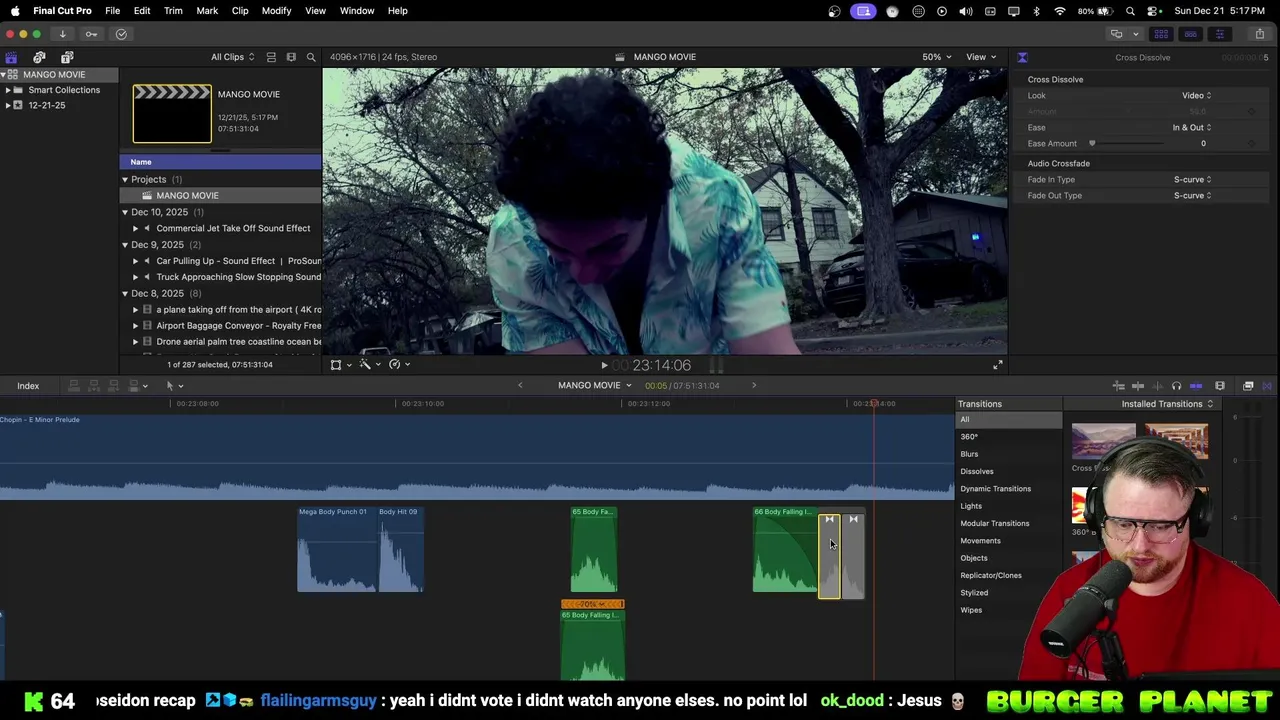Open background tasks checkmark icon
This screenshot has height=720, width=1280.
(121, 34)
